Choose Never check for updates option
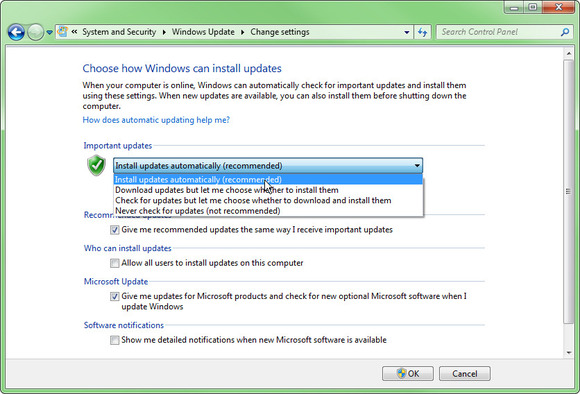Screen dimensions: 580x394 coord(268,211)
